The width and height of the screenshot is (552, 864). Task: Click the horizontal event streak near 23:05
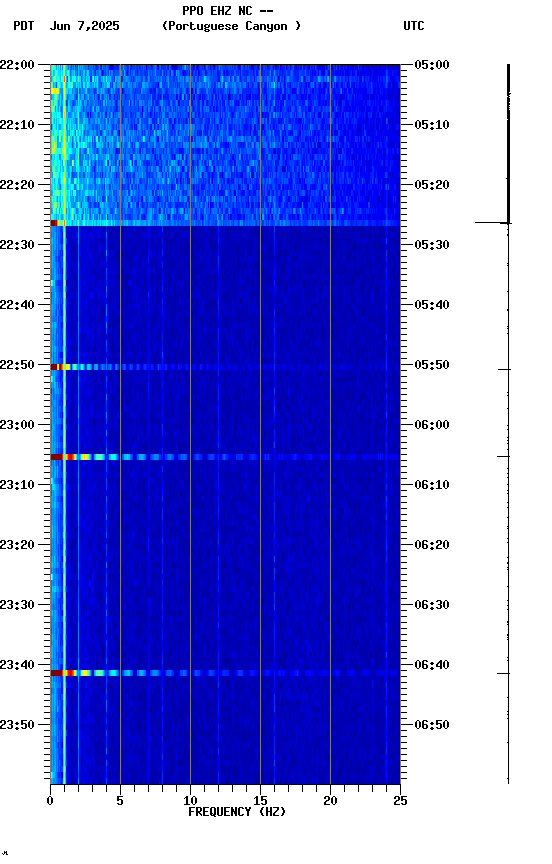pos(225,457)
